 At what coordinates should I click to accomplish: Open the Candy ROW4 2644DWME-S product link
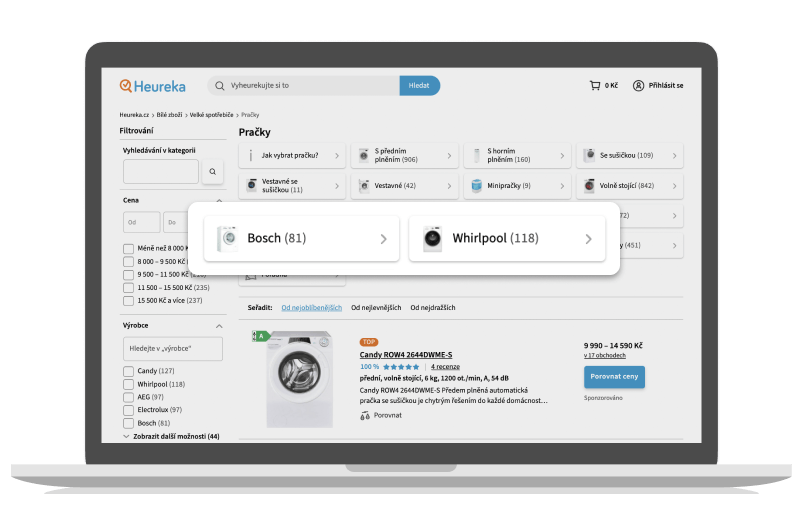(406, 355)
